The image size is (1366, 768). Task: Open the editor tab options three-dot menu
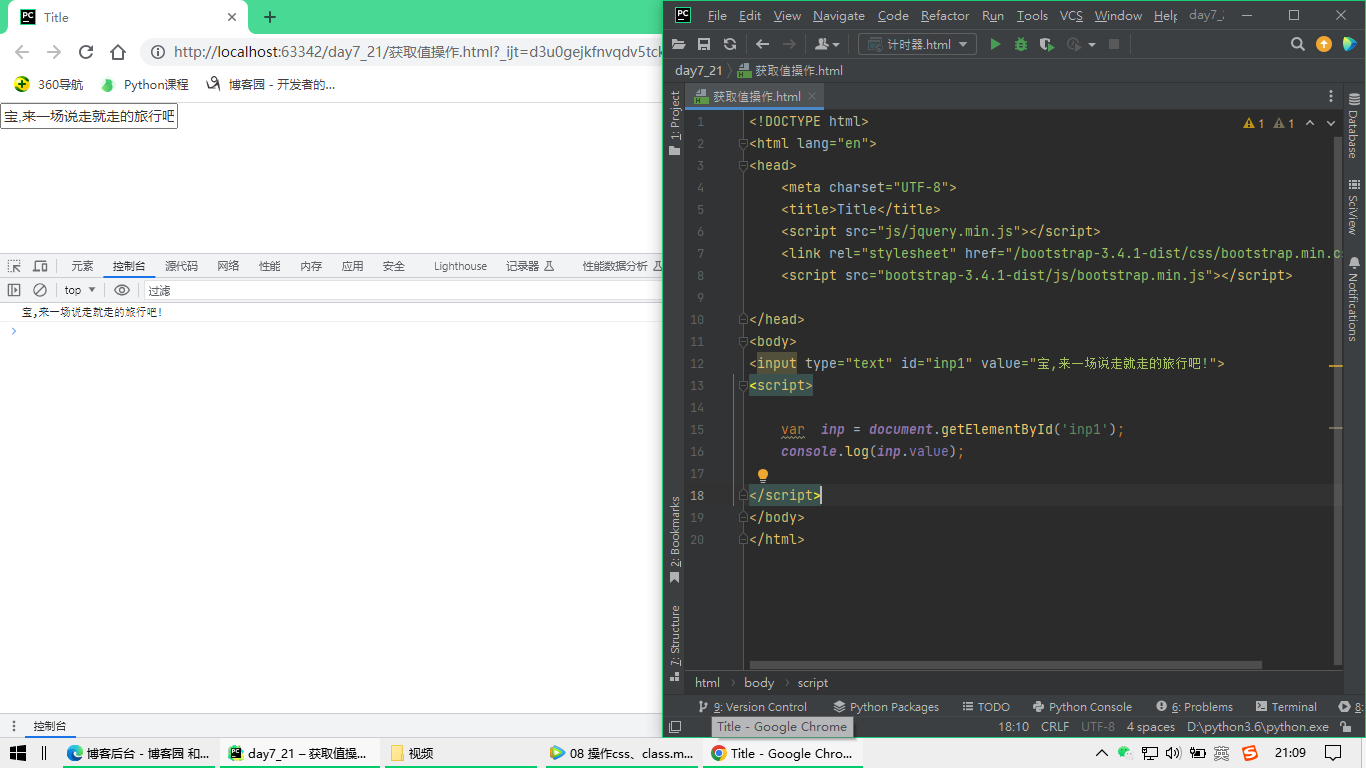point(1331,97)
